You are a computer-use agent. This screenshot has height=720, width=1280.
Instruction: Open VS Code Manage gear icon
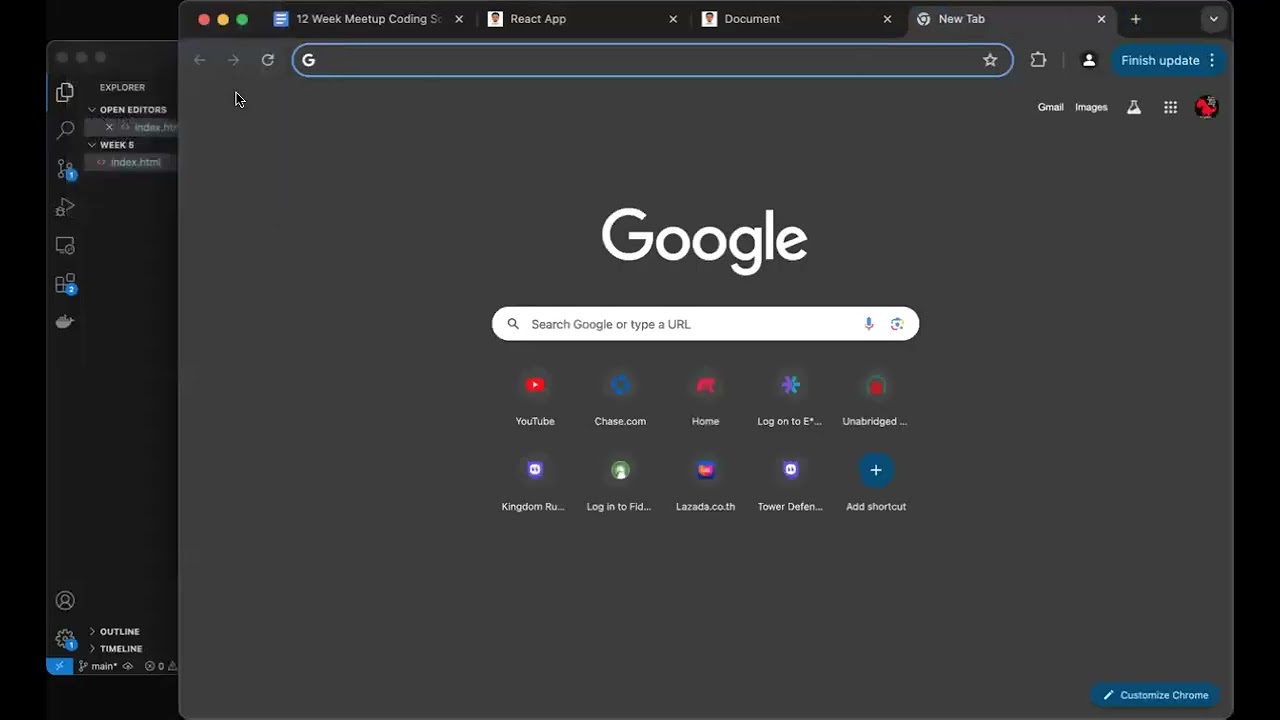(x=65, y=639)
